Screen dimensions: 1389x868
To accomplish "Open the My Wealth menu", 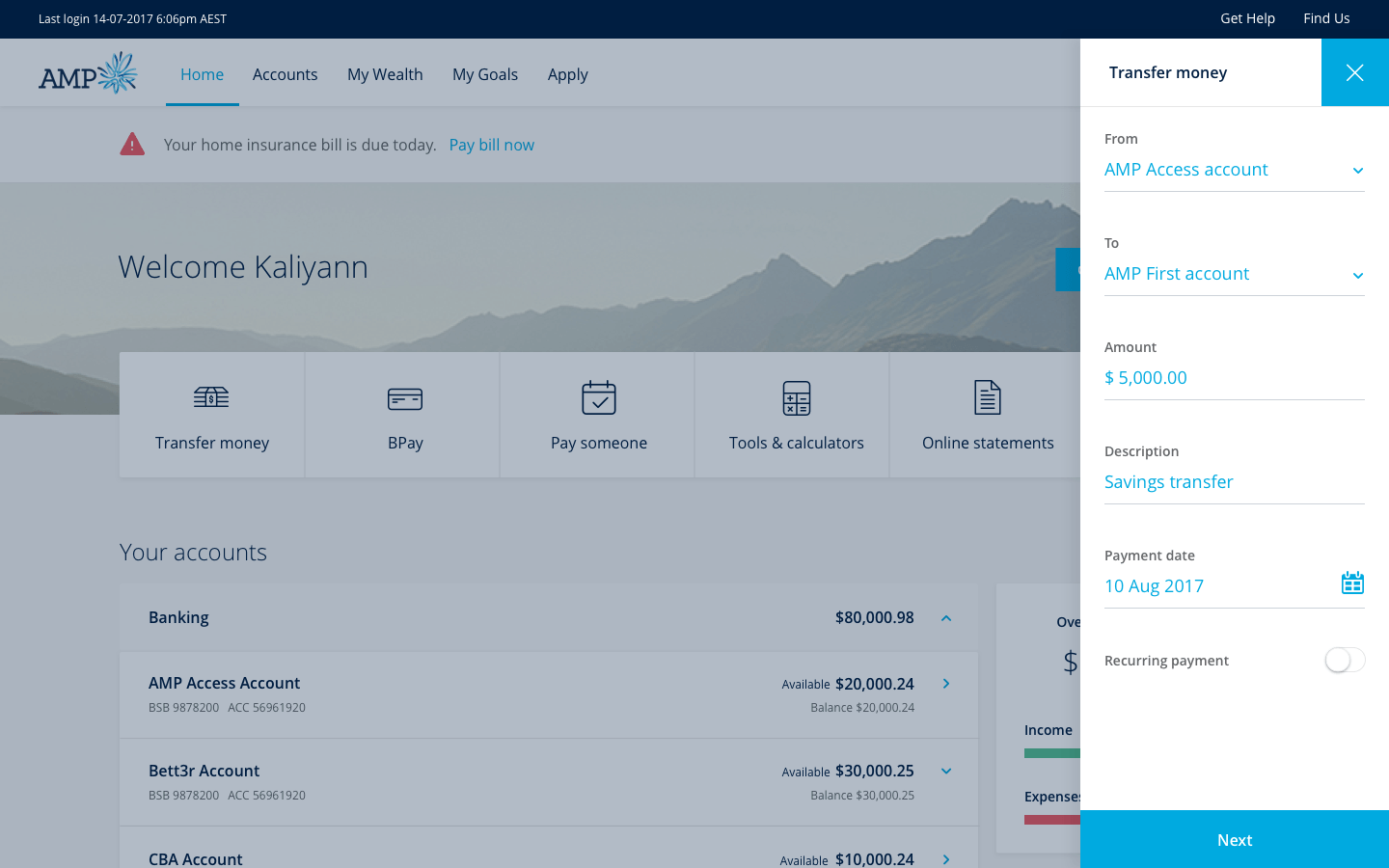I will coord(385,74).
